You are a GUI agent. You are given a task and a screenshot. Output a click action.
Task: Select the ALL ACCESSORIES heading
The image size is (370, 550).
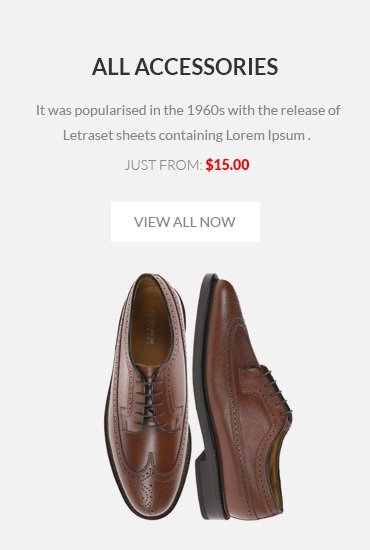point(185,67)
